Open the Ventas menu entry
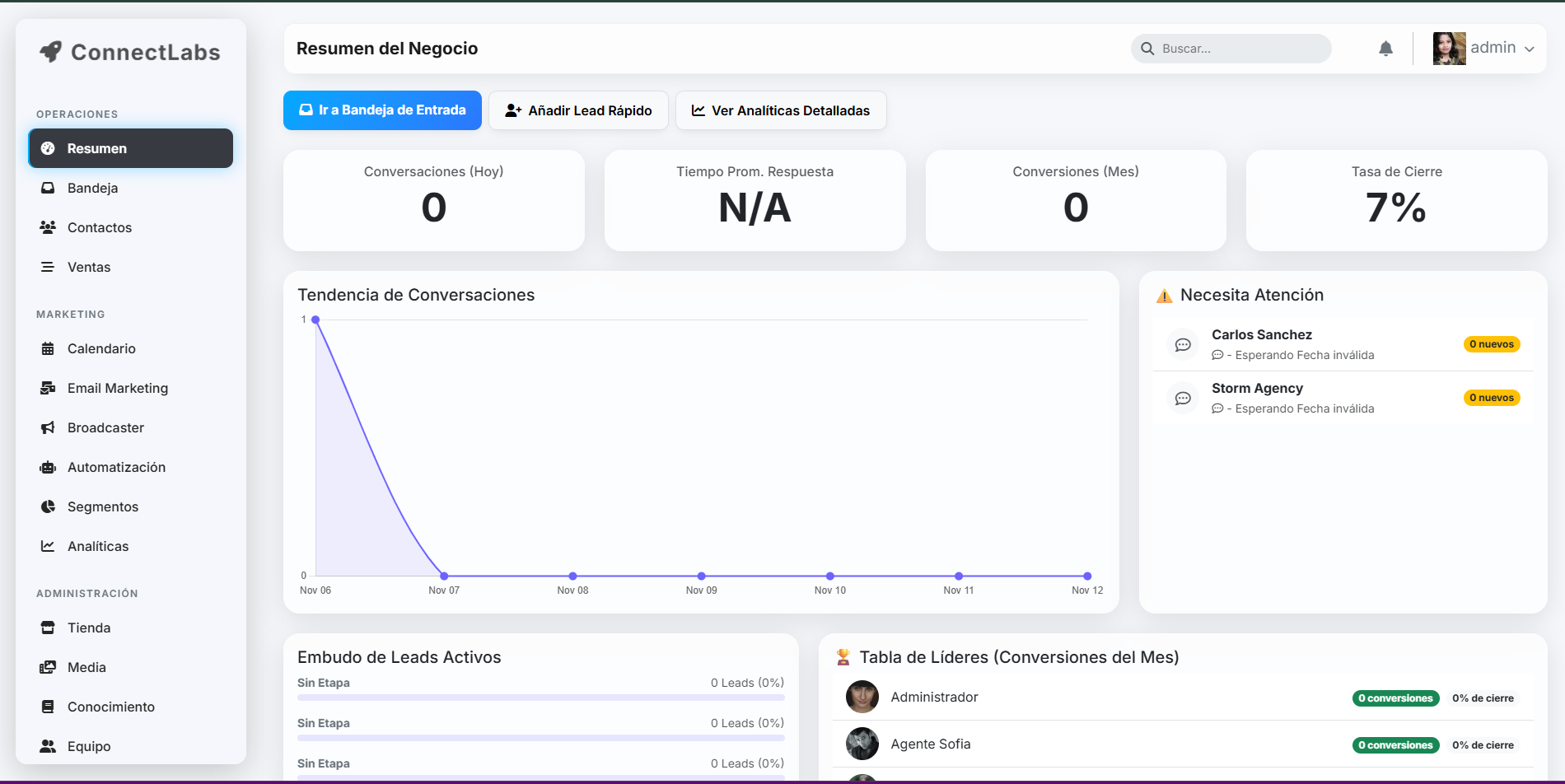 click(89, 267)
